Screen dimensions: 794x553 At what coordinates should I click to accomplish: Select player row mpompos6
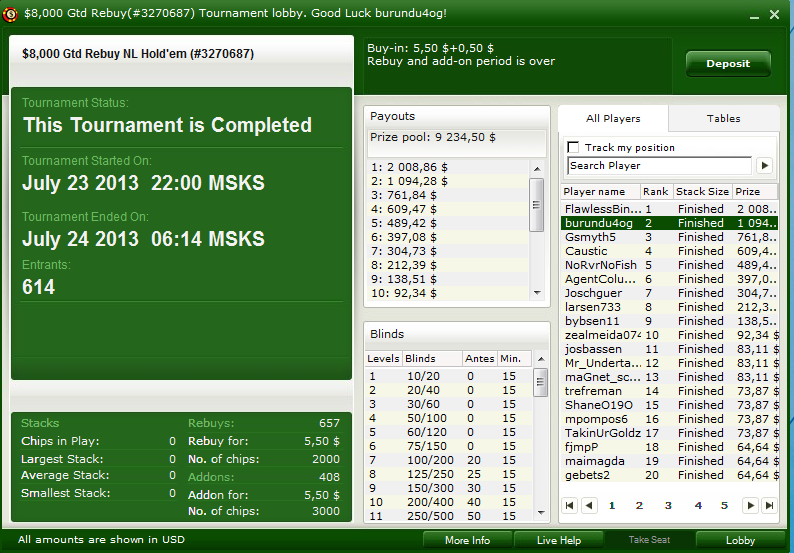(669, 419)
